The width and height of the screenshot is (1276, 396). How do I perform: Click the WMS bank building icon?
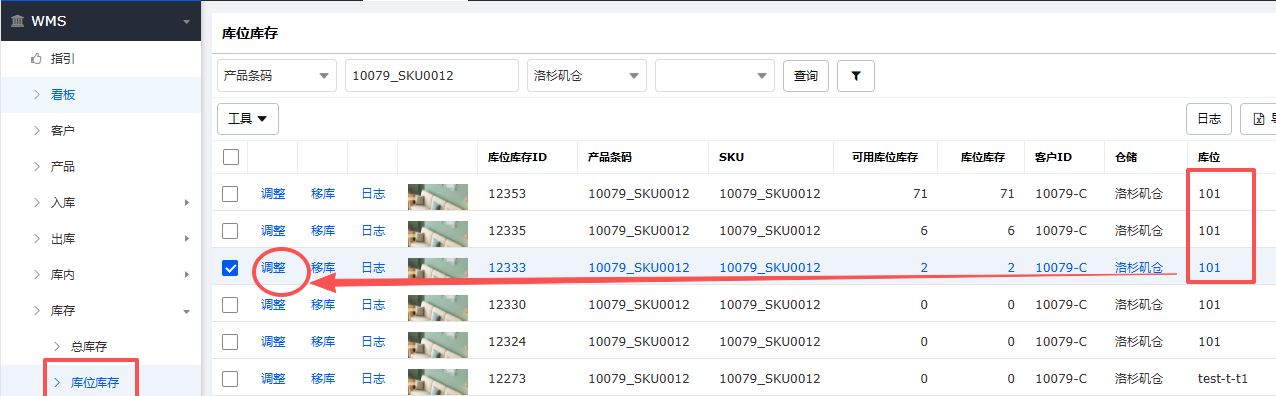pos(18,21)
